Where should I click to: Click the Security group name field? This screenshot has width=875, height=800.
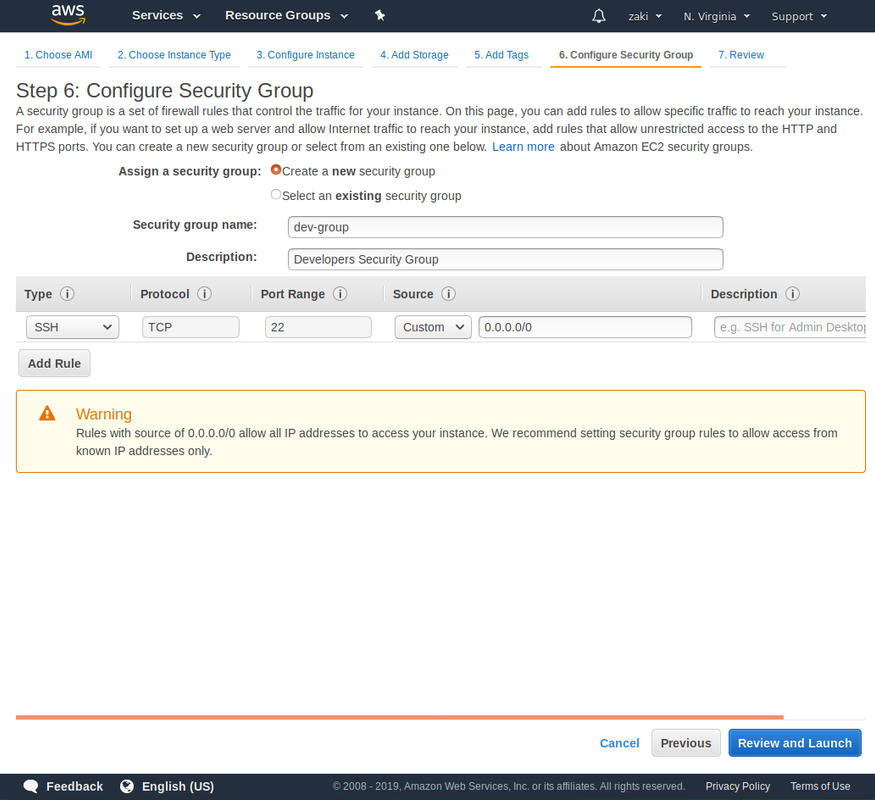tap(504, 227)
